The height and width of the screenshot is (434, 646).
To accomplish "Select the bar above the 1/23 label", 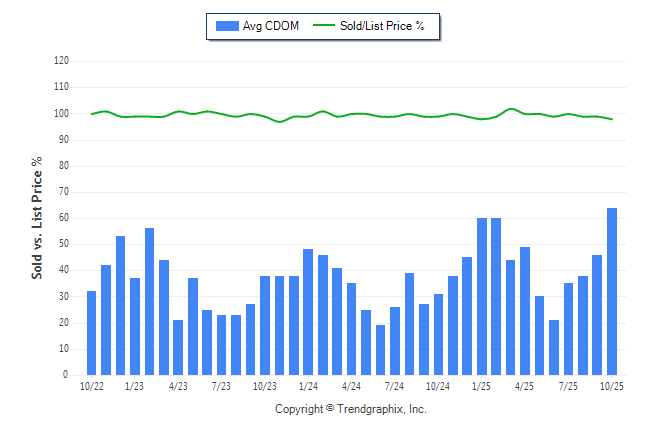I will [x=135, y=326].
